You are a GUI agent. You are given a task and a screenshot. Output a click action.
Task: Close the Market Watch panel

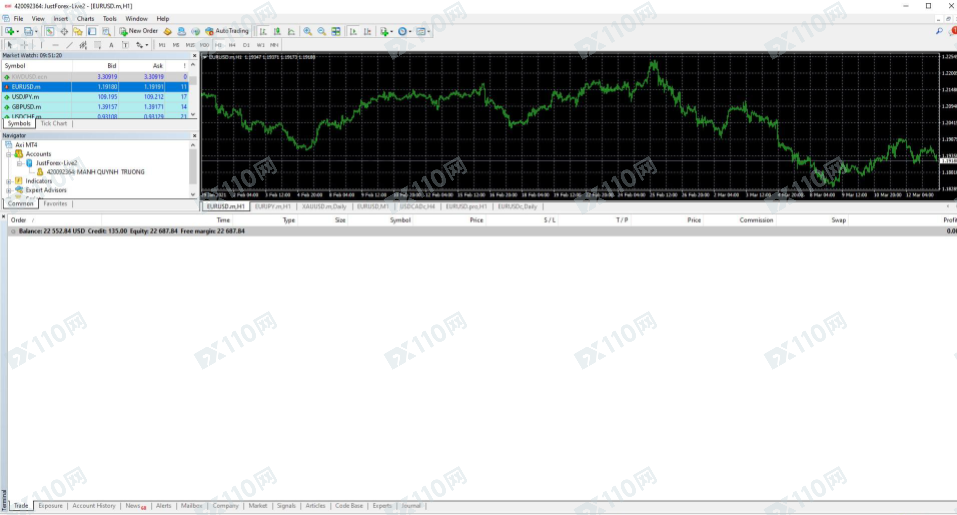tap(193, 55)
